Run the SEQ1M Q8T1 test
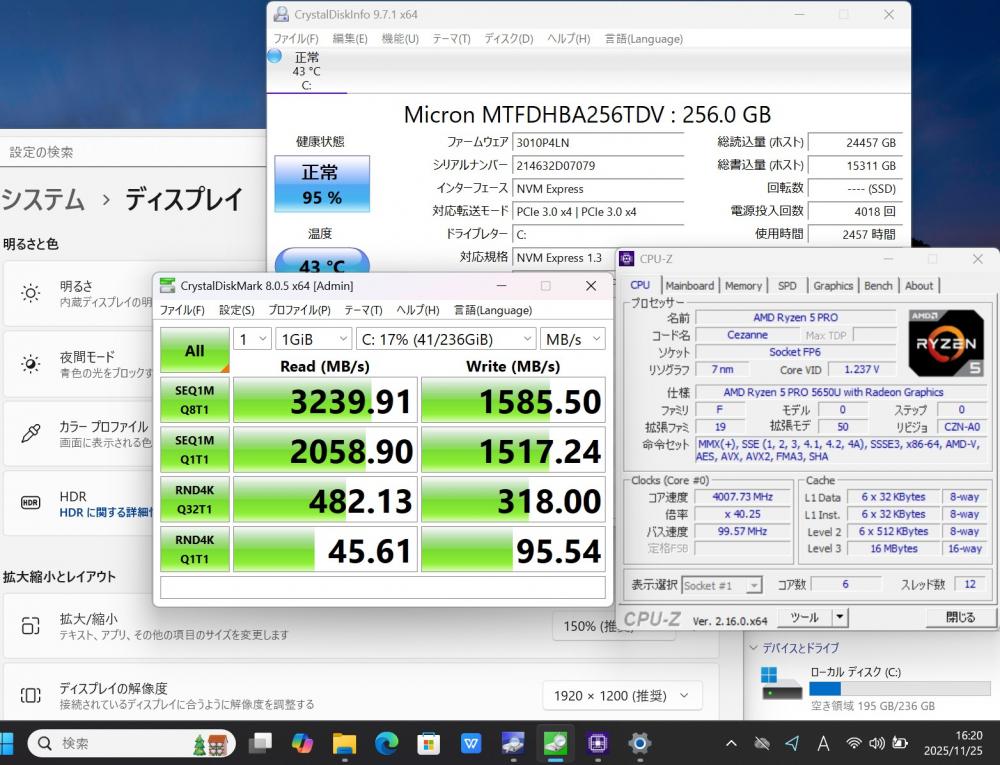Viewport: 1000px width, 765px height. tap(194, 400)
